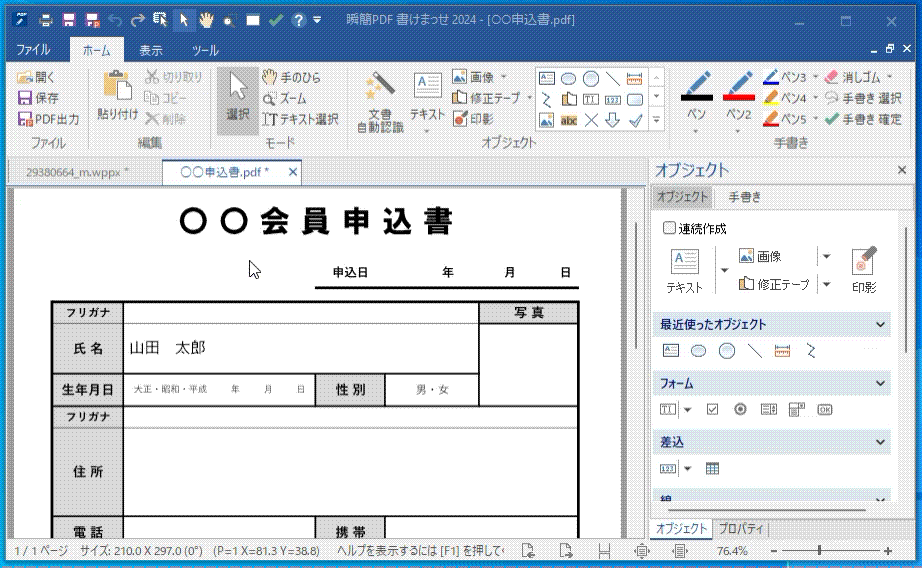
Task: Open the quick access toolbar customize arrow
Action: pos(317,21)
